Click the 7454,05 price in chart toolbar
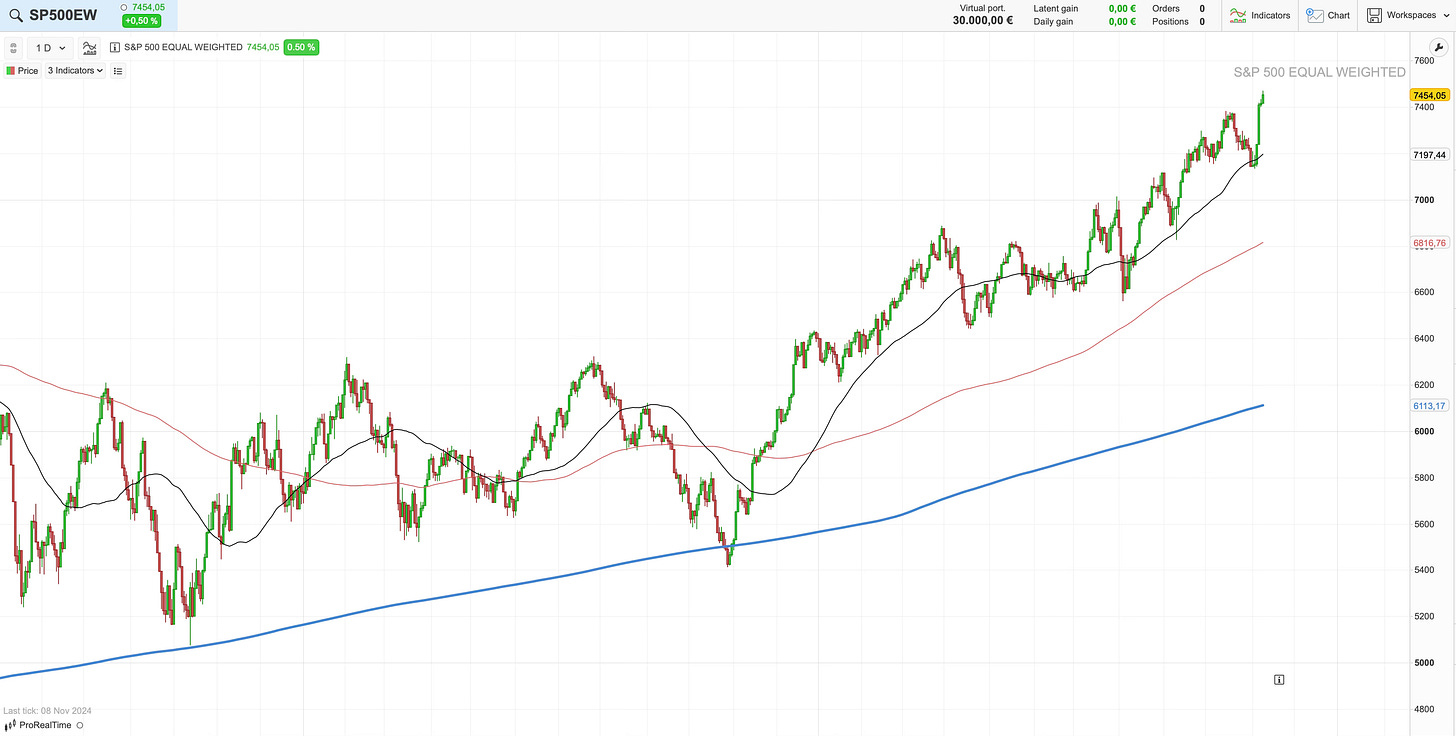The image size is (1456, 736). click(263, 47)
